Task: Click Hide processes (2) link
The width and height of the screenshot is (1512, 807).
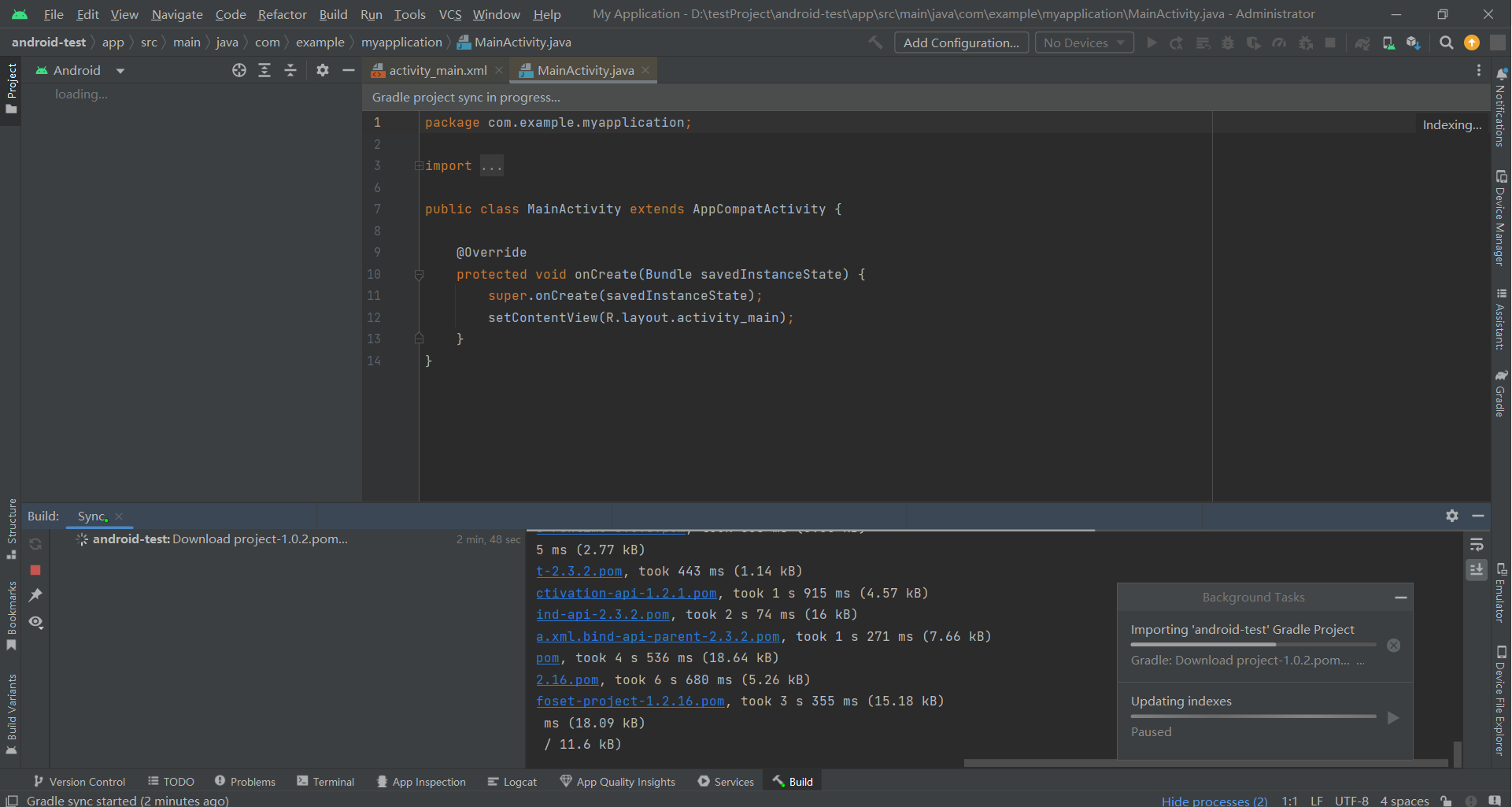Action: point(1214,801)
